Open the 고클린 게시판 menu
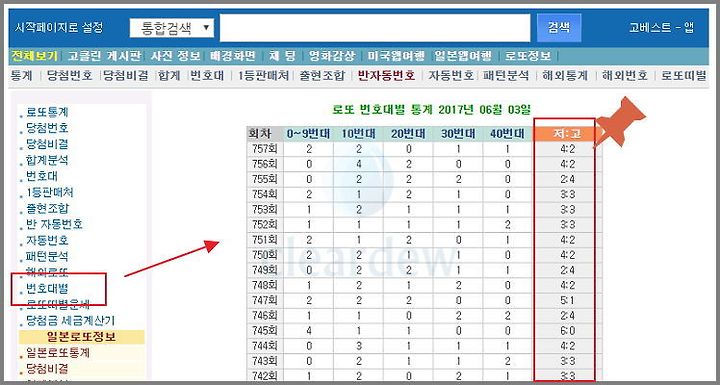 coord(104,56)
